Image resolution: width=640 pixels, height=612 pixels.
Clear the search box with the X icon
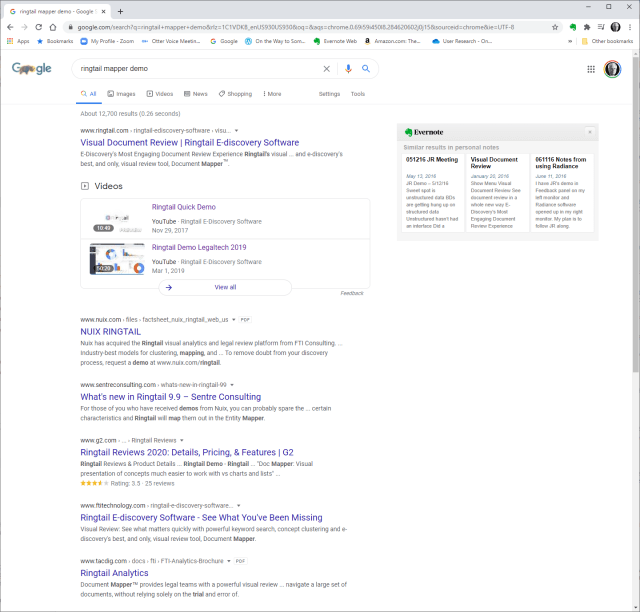tap(326, 69)
